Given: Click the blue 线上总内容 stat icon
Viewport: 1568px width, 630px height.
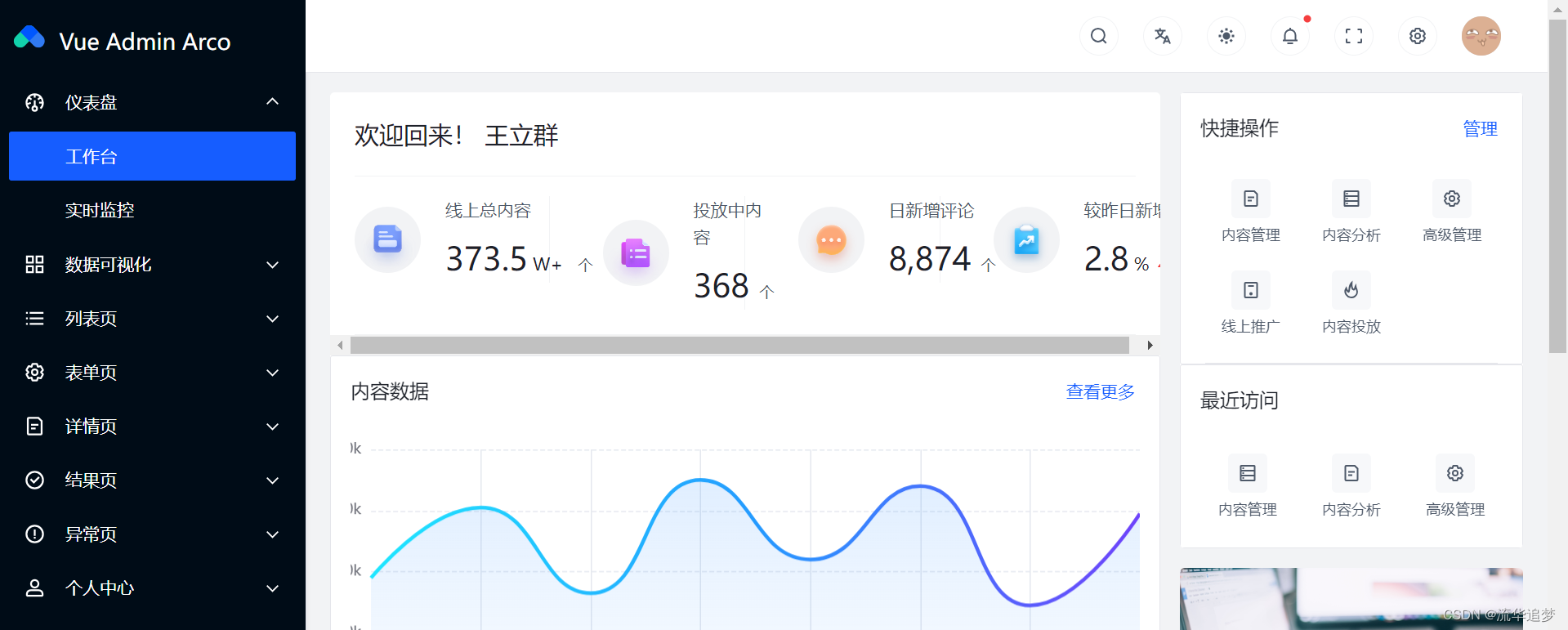Looking at the screenshot, I should [387, 239].
